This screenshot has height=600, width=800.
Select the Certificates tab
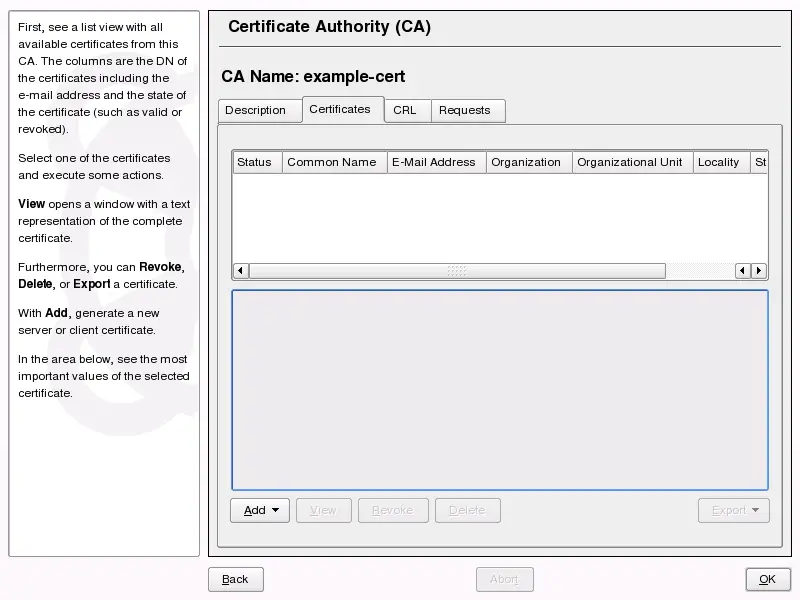pos(340,109)
